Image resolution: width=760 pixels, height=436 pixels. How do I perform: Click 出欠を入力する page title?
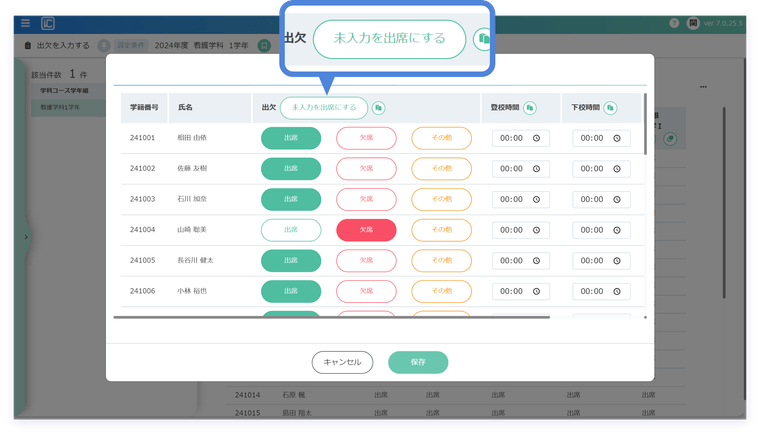click(x=63, y=45)
